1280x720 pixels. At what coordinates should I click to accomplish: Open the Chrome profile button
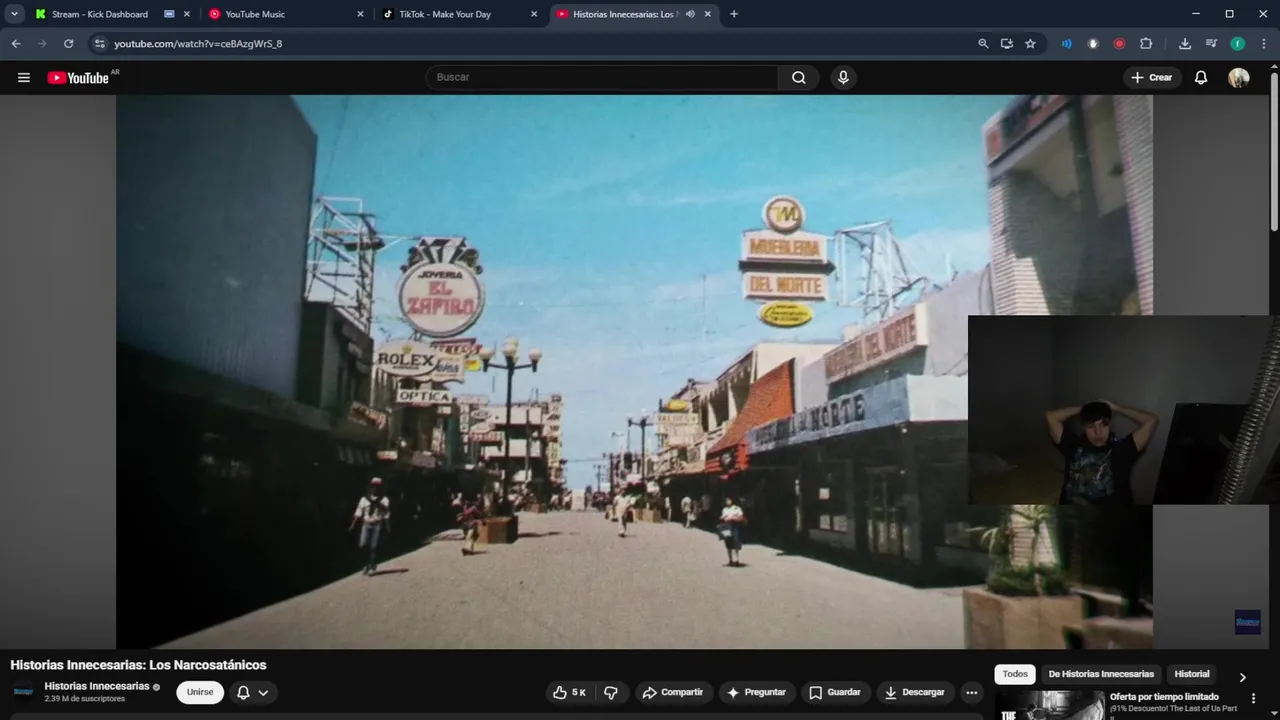point(1237,44)
